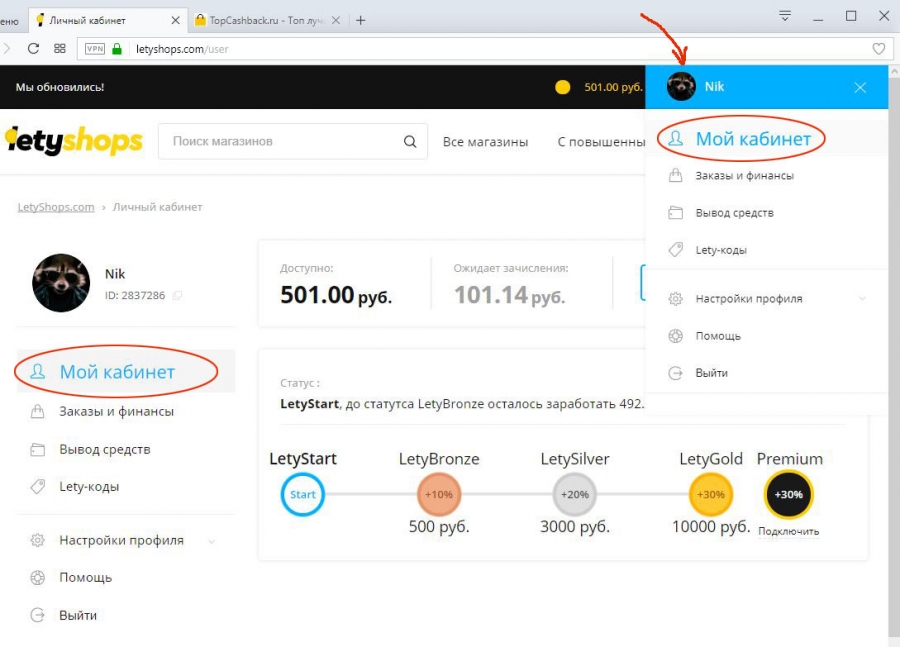
Task: Open the 501.00 руб. header balance
Action: pyautogui.click(x=613, y=87)
